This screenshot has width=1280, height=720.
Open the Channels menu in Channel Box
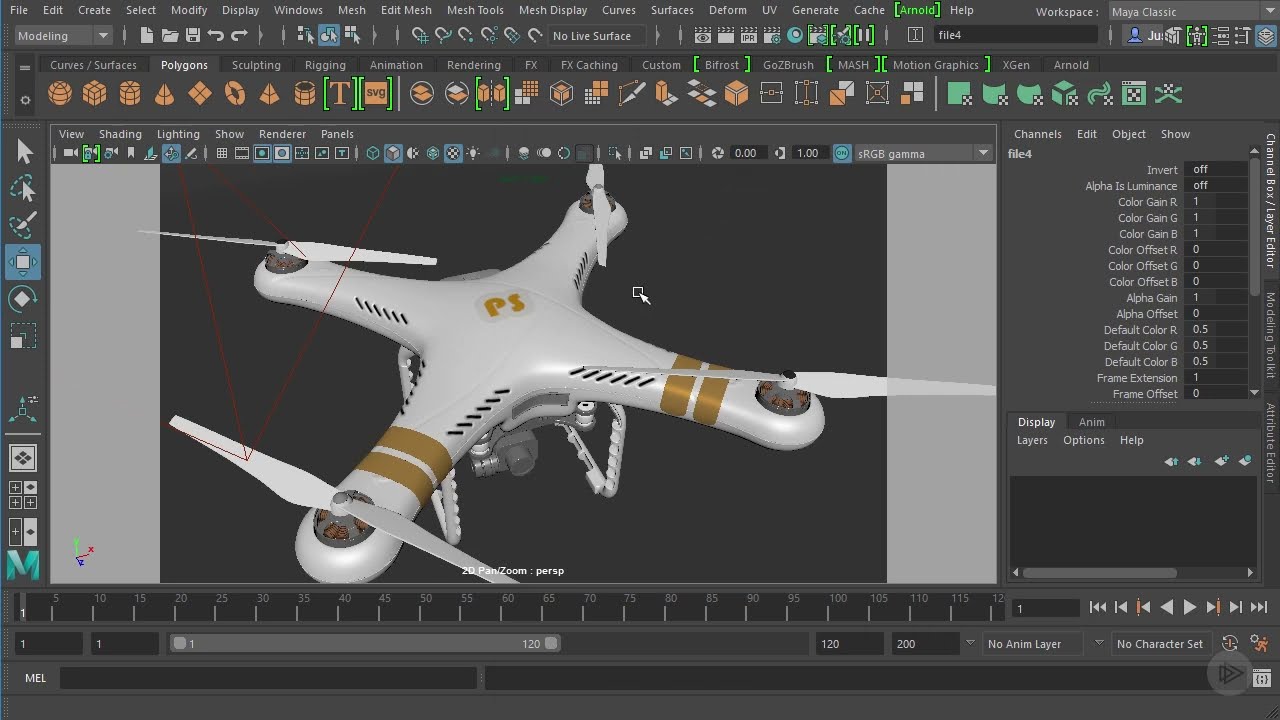tap(1037, 134)
